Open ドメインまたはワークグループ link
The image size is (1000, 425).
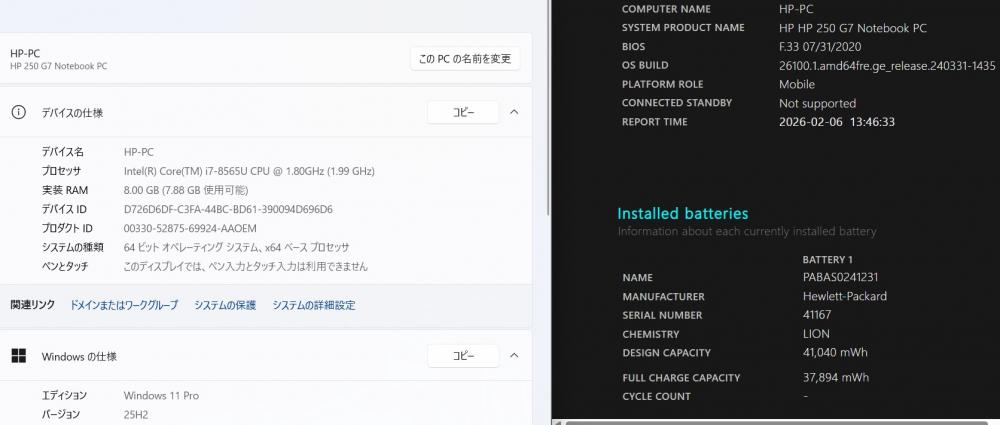[x=124, y=305]
